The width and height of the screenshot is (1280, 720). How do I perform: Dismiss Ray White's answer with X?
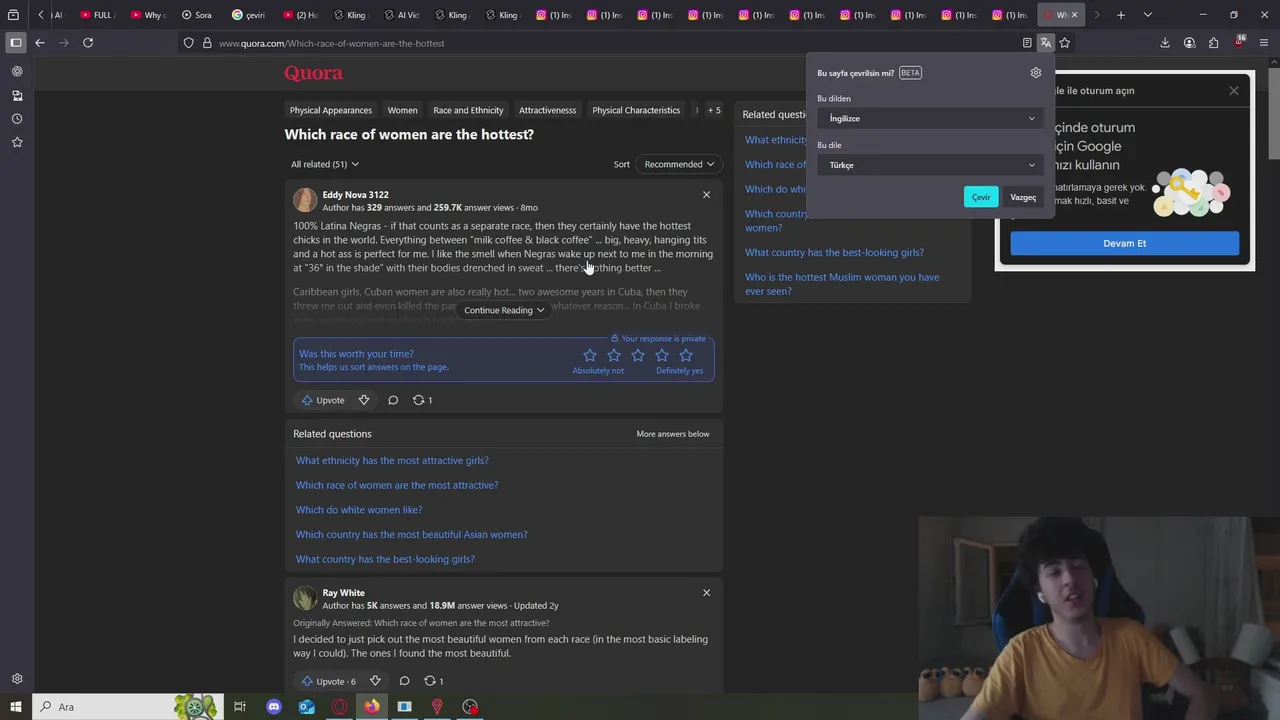point(706,593)
